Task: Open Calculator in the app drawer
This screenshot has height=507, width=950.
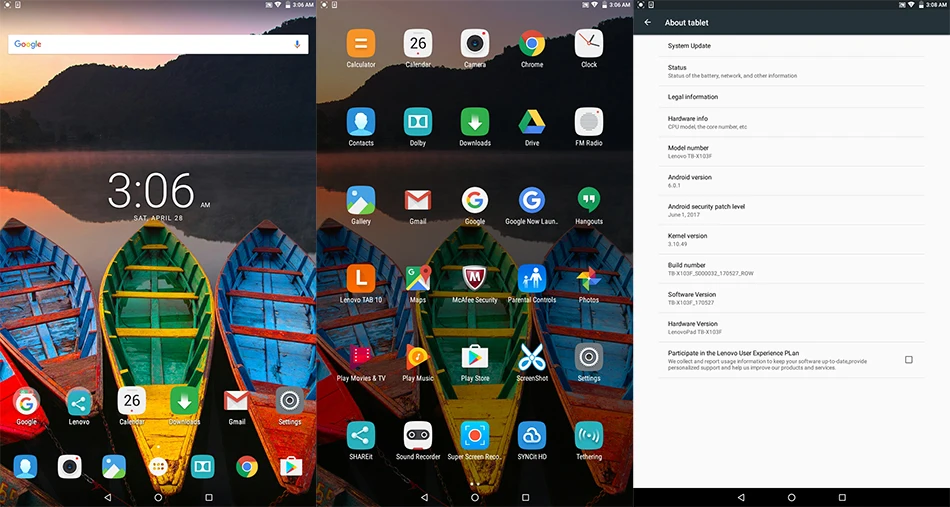Action: (x=360, y=44)
